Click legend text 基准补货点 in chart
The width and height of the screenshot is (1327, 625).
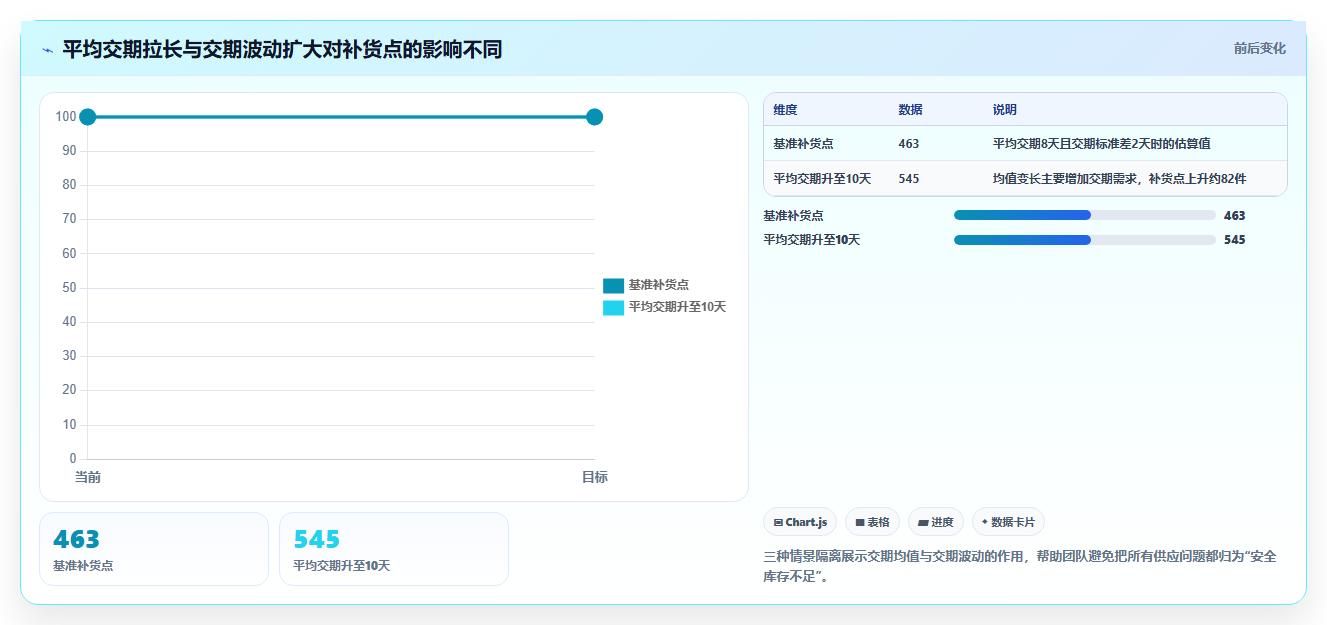(x=658, y=285)
